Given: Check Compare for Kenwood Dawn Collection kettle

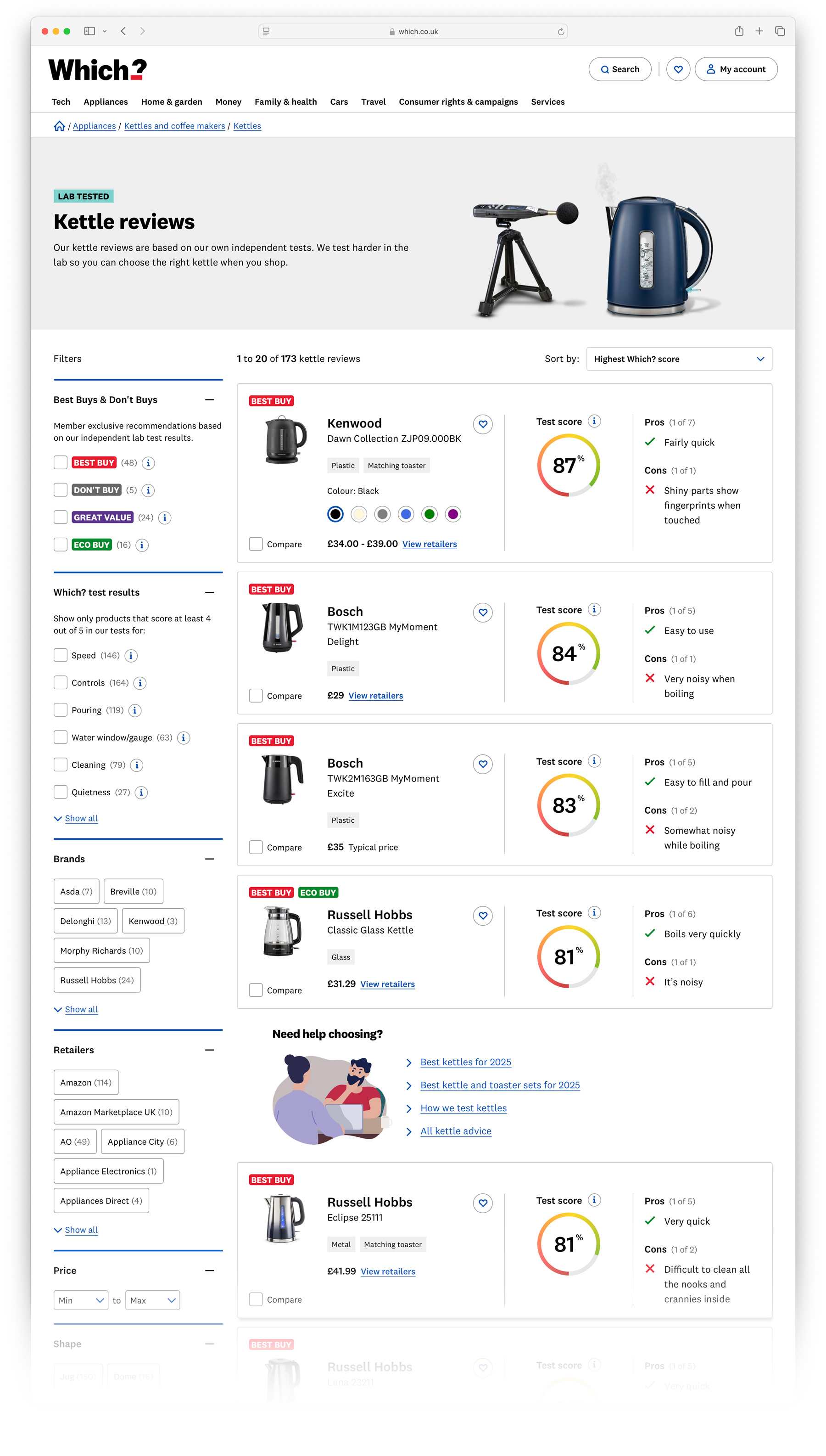Looking at the screenshot, I should click(x=256, y=544).
